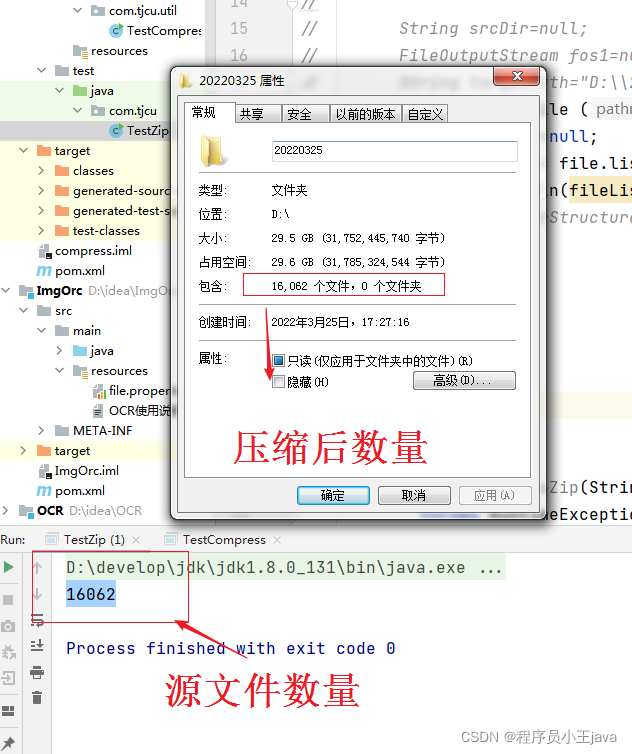The width and height of the screenshot is (632, 754).
Task: Select TestCompress class in project tree
Action: pos(156,31)
